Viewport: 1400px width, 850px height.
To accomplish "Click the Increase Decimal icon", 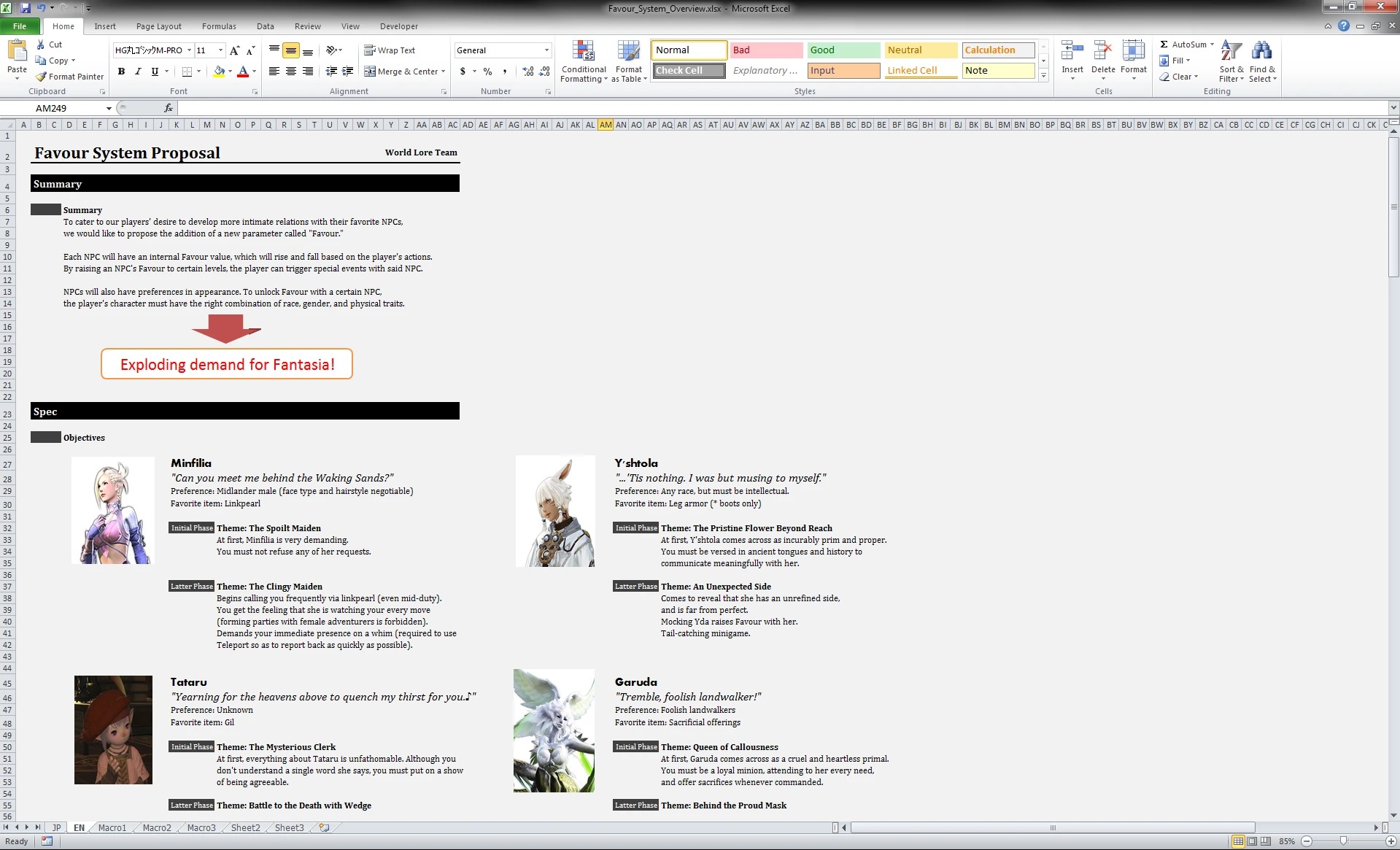I will pos(528,72).
